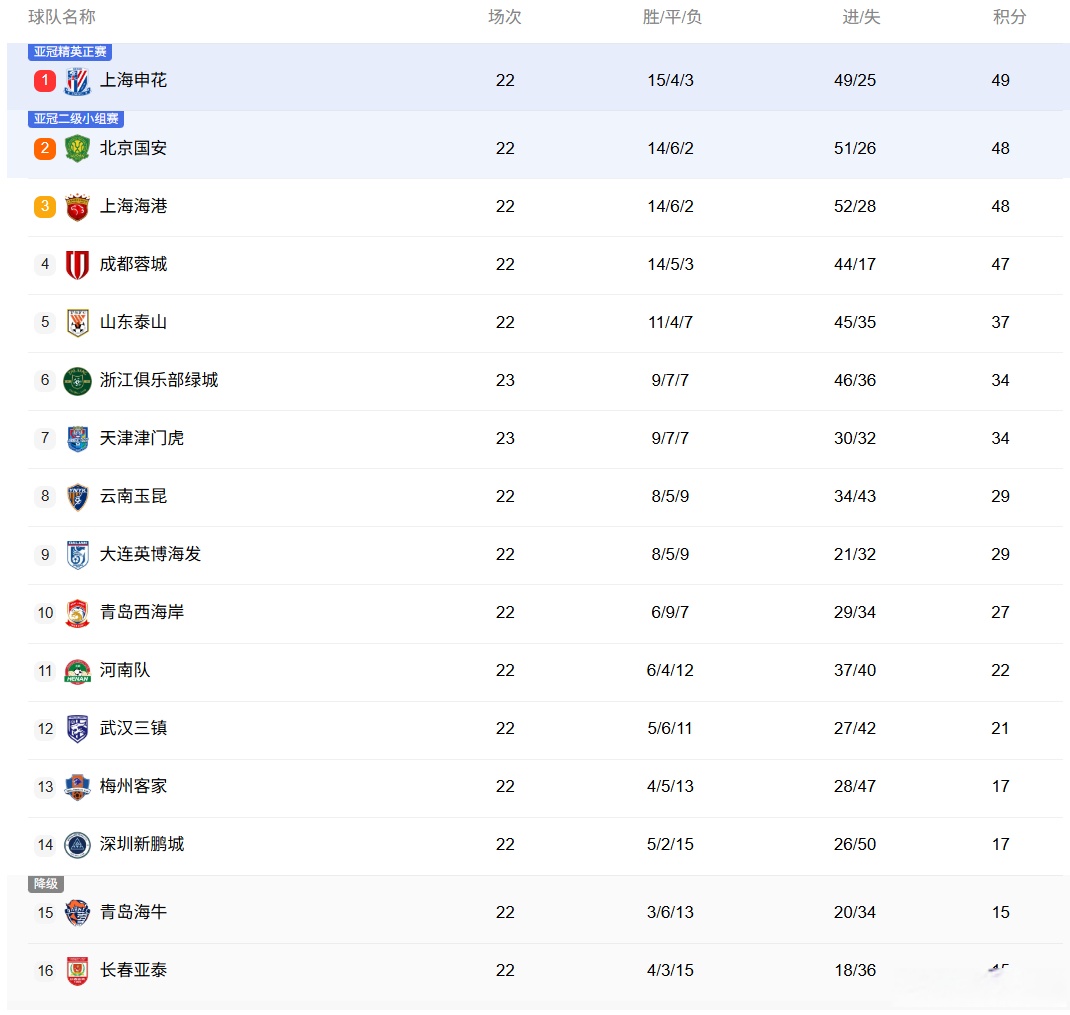
Task: Click the Chengdu Rongcheng (成都蓉城) team crest
Action: click(x=77, y=265)
